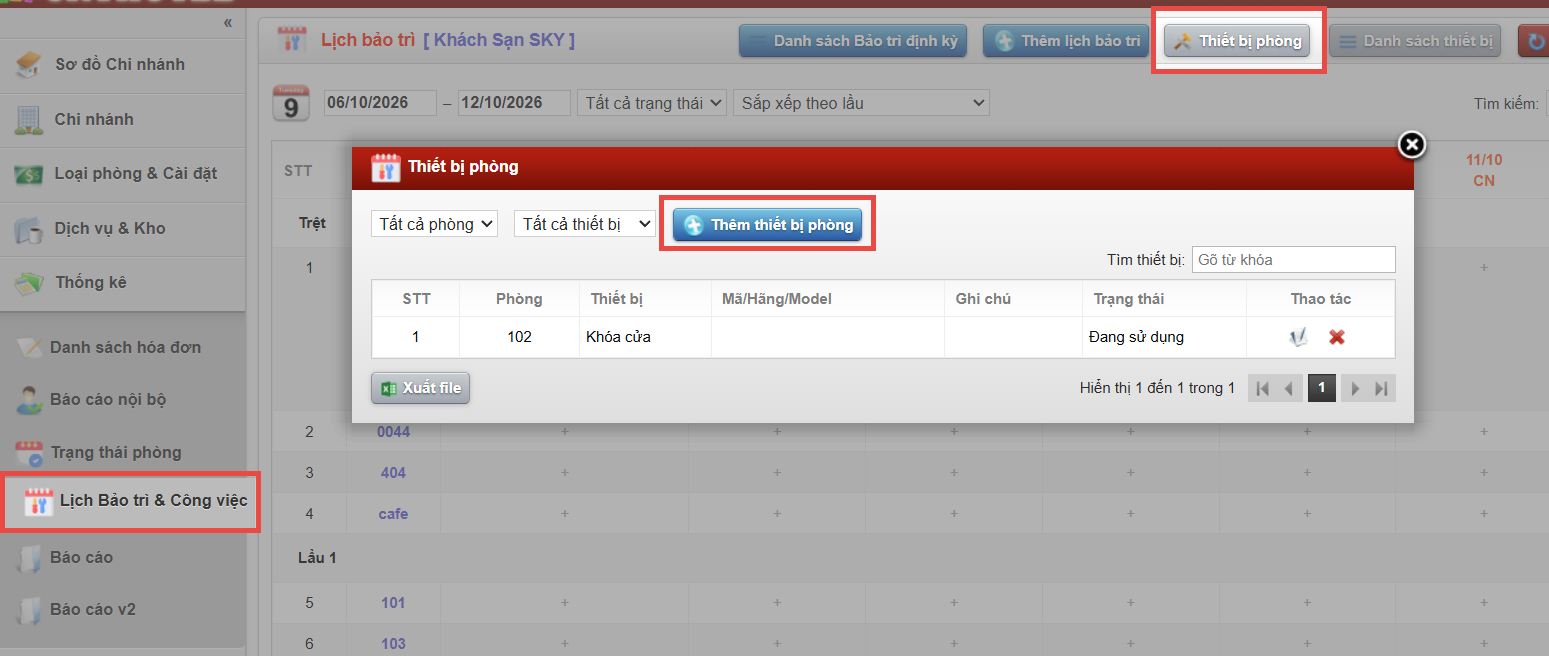Click the Thống kê chart icon
The height and width of the screenshot is (656, 1549).
pyautogui.click(x=27, y=283)
